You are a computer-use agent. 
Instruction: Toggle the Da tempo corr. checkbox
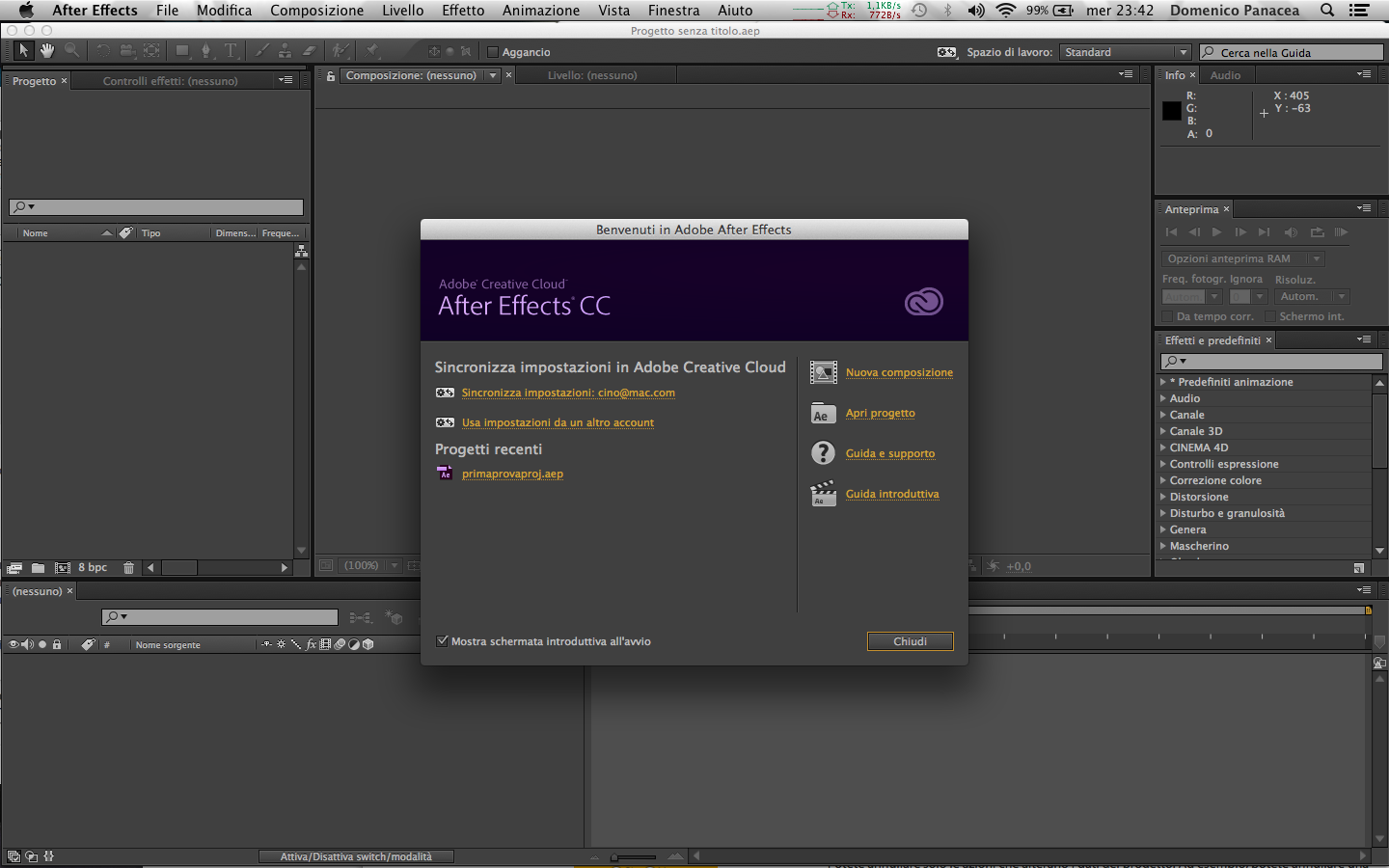(1168, 316)
